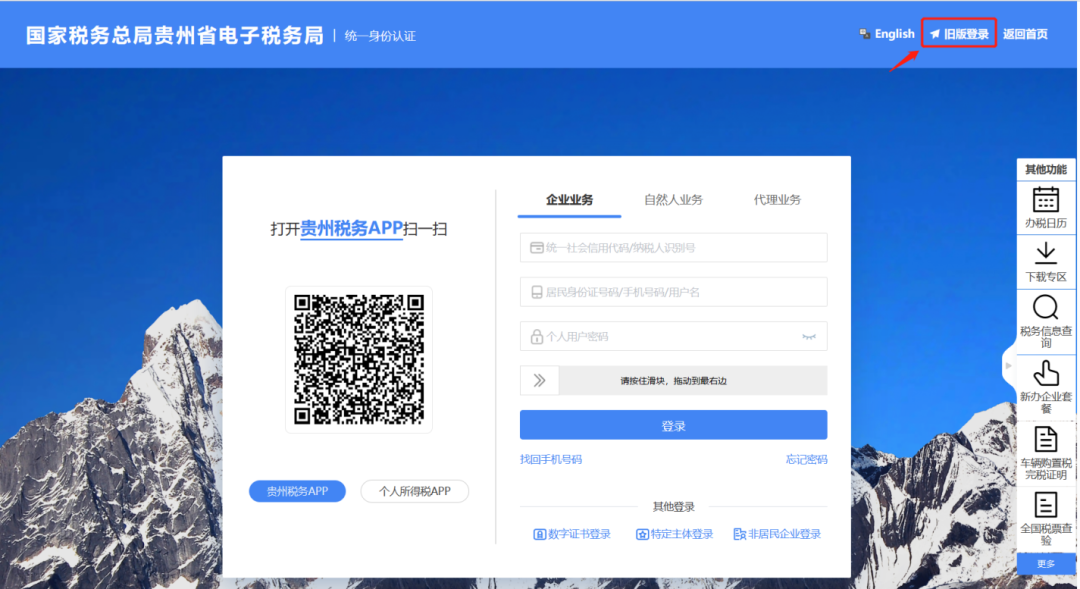Click the blue 登录 button
Screen dimensions: 1080x589
click(x=674, y=425)
